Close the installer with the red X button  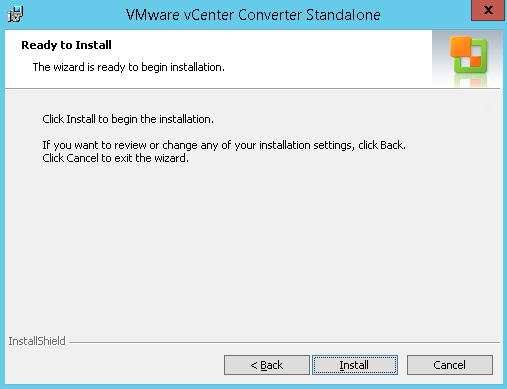tap(488, 10)
